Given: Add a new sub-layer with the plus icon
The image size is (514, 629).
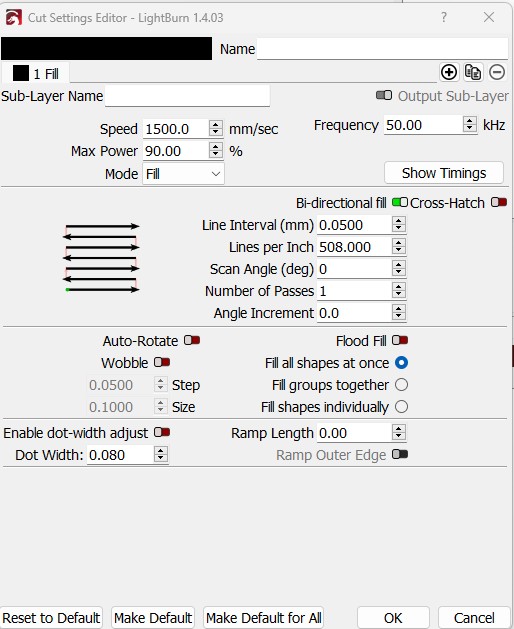Looking at the screenshot, I should [449, 73].
